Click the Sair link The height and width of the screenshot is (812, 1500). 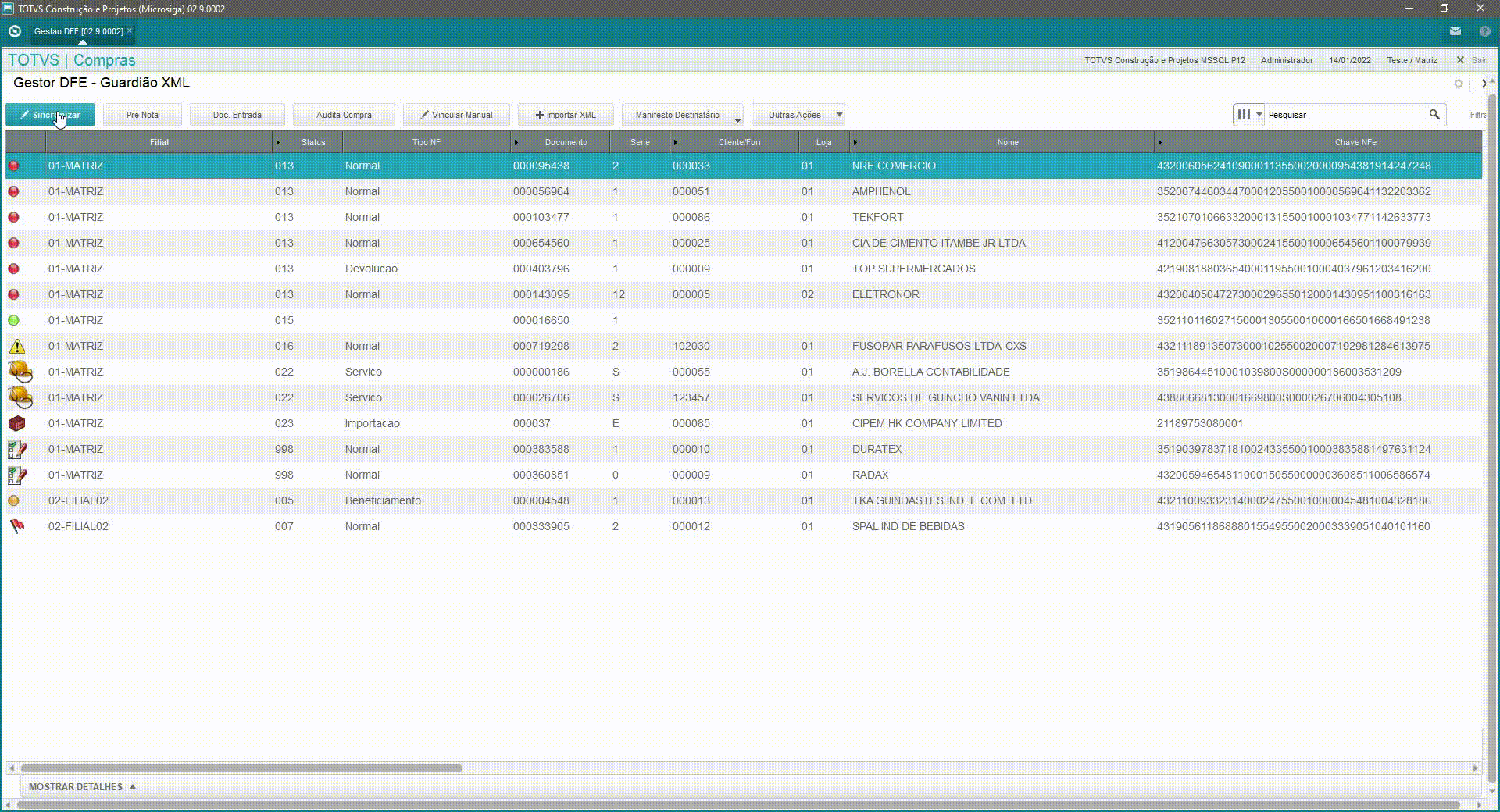click(x=1479, y=60)
